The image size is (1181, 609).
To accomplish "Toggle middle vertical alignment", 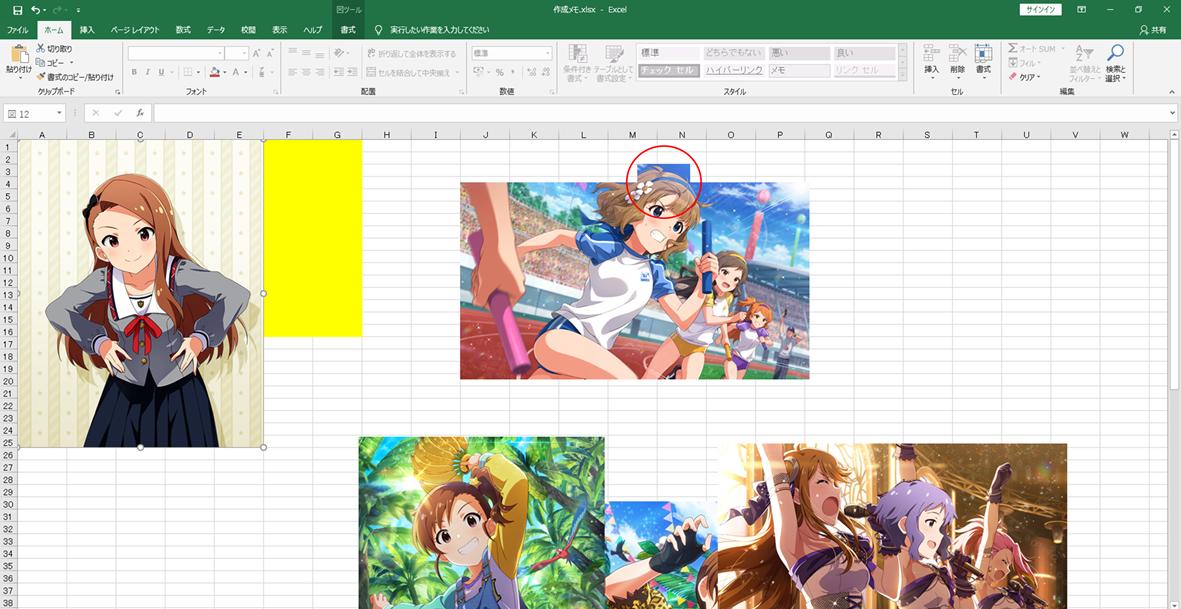I will (x=306, y=53).
